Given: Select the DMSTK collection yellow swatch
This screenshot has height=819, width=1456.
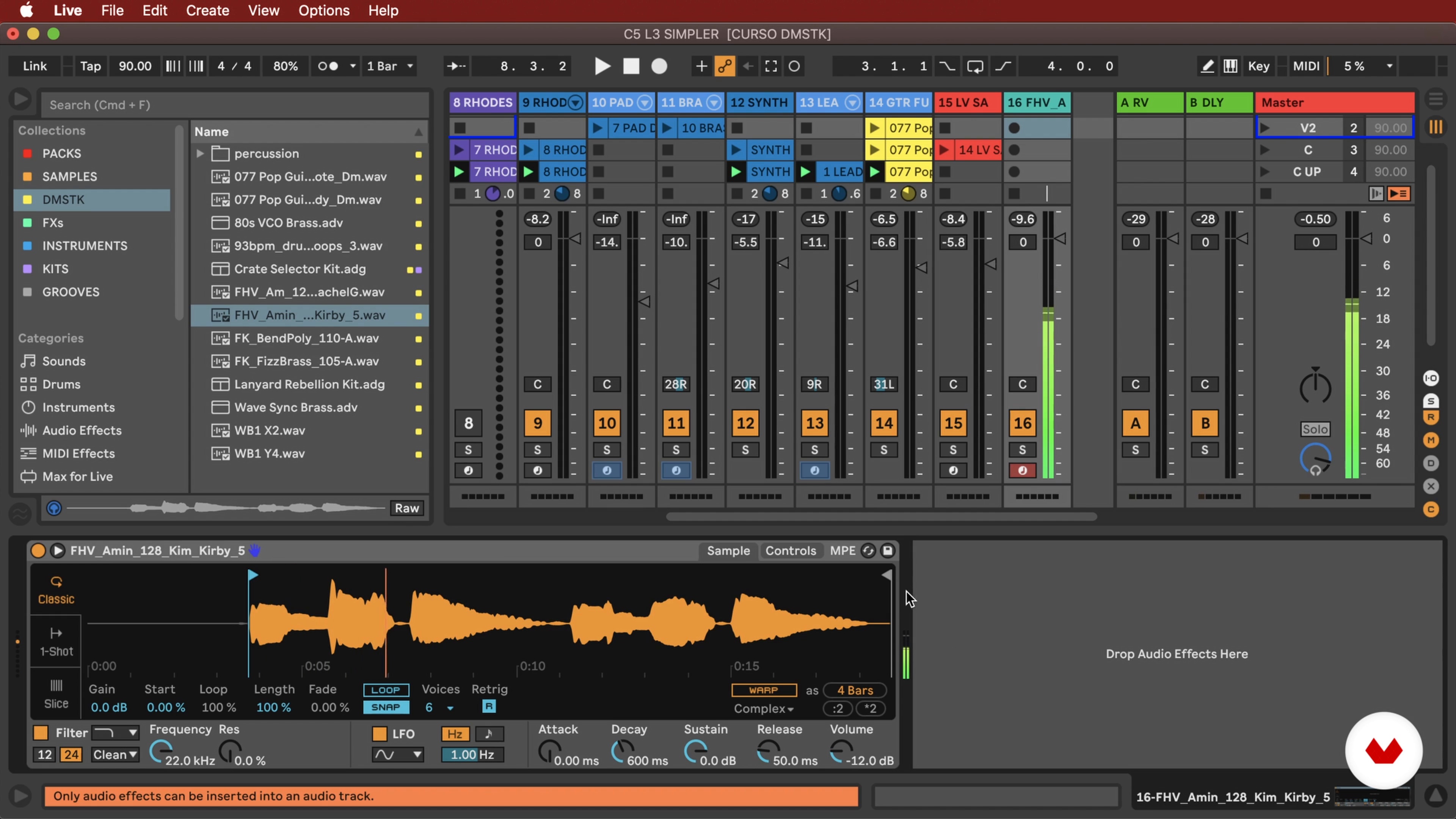Looking at the screenshot, I should pos(27,199).
